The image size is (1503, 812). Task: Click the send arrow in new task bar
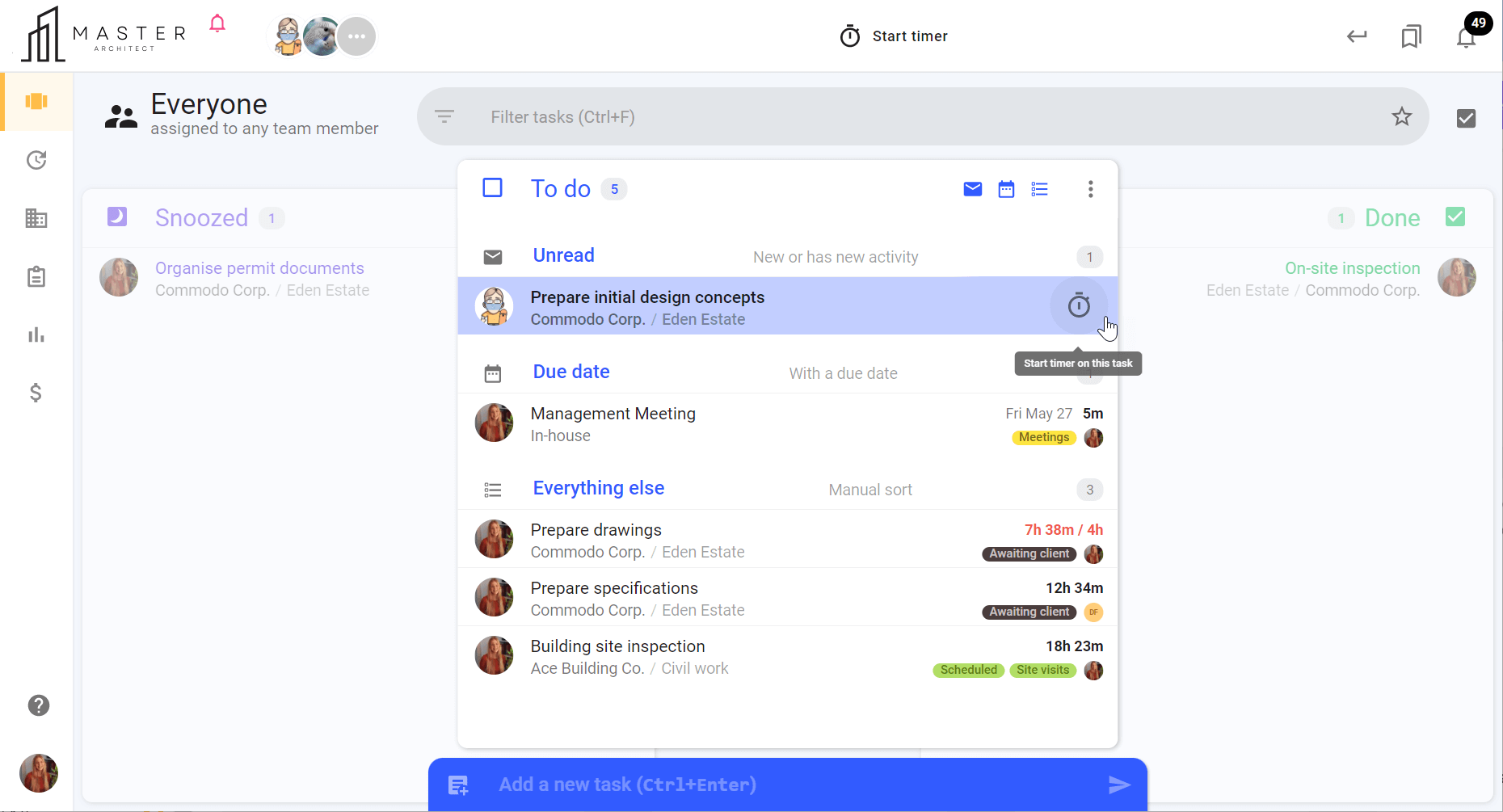1119,785
